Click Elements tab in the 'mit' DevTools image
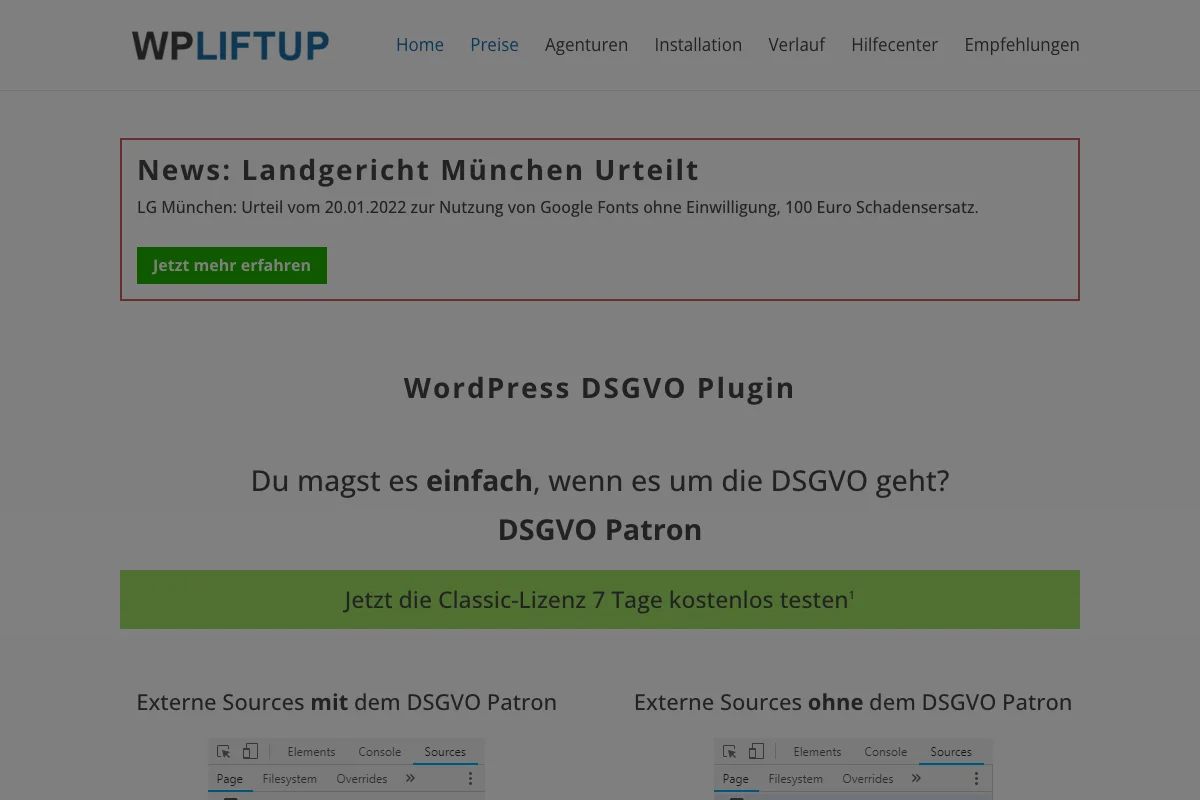Viewport: 1200px width, 800px height. click(311, 752)
